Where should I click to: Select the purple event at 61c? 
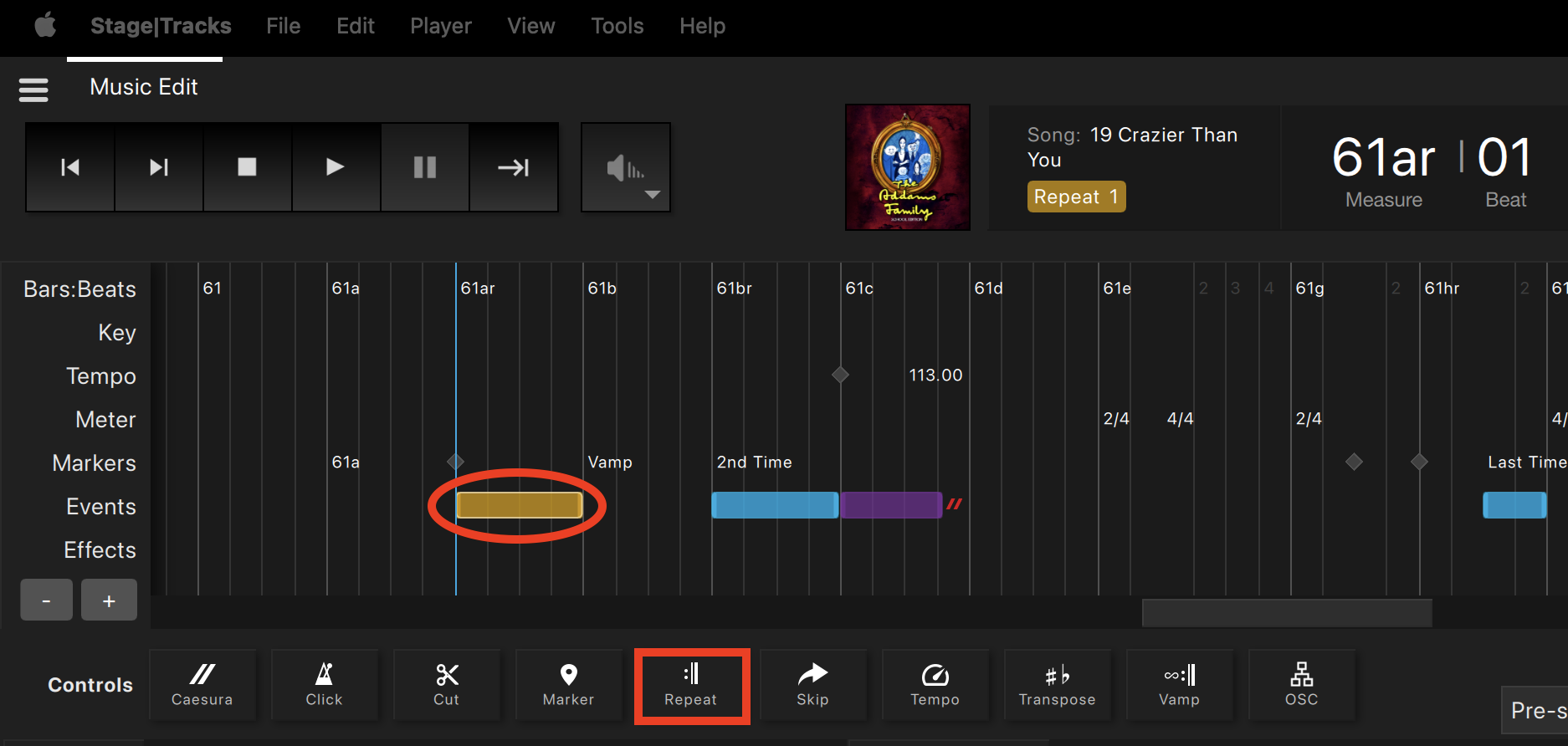[x=891, y=505]
